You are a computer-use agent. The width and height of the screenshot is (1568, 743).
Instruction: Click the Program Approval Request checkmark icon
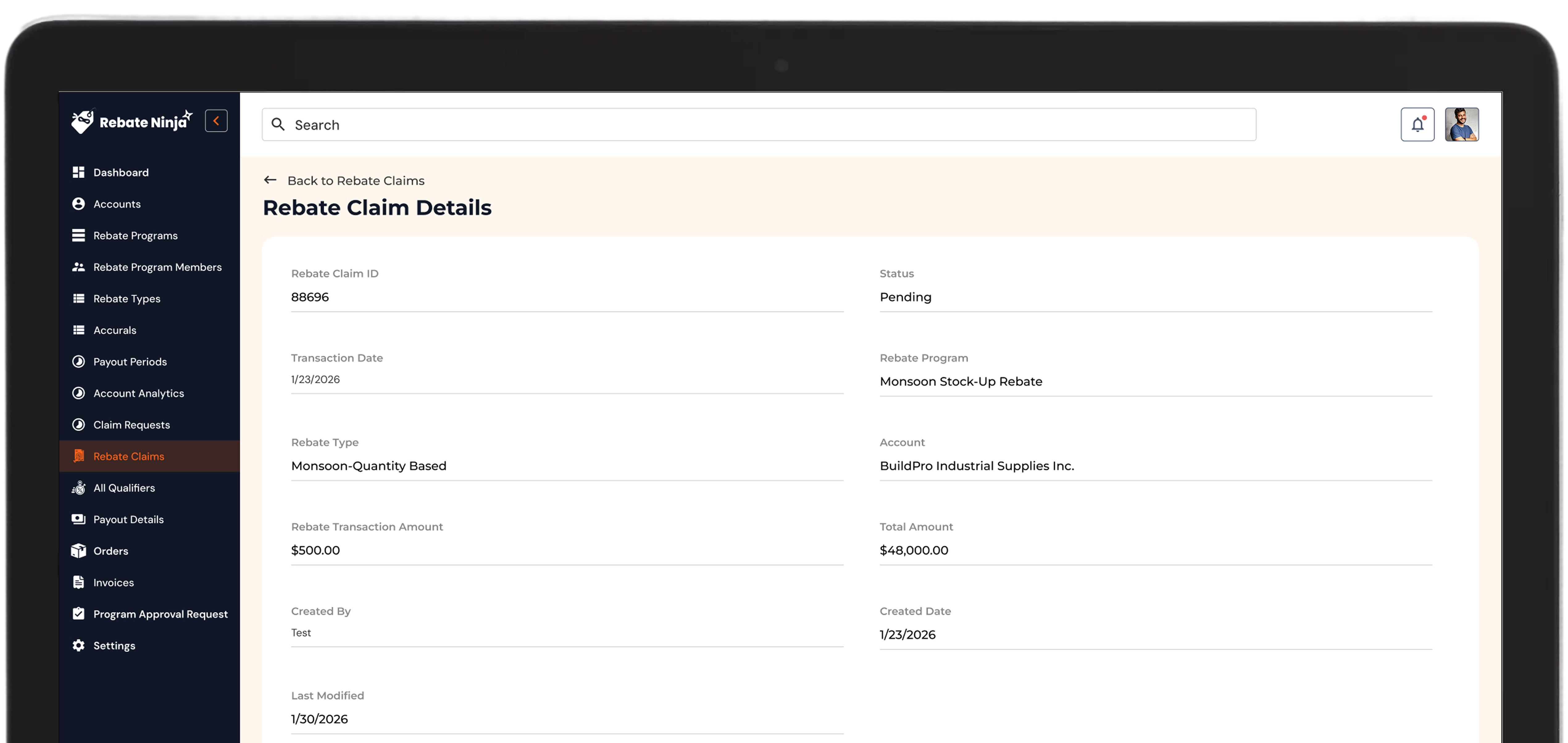78,614
